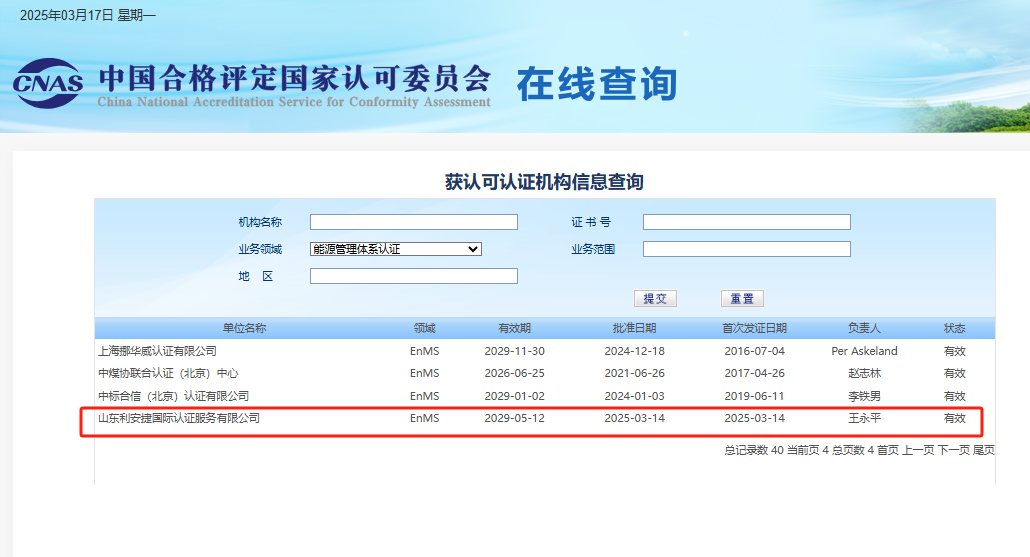Click the 重置 reset button
This screenshot has width=1030, height=557.
coord(742,299)
